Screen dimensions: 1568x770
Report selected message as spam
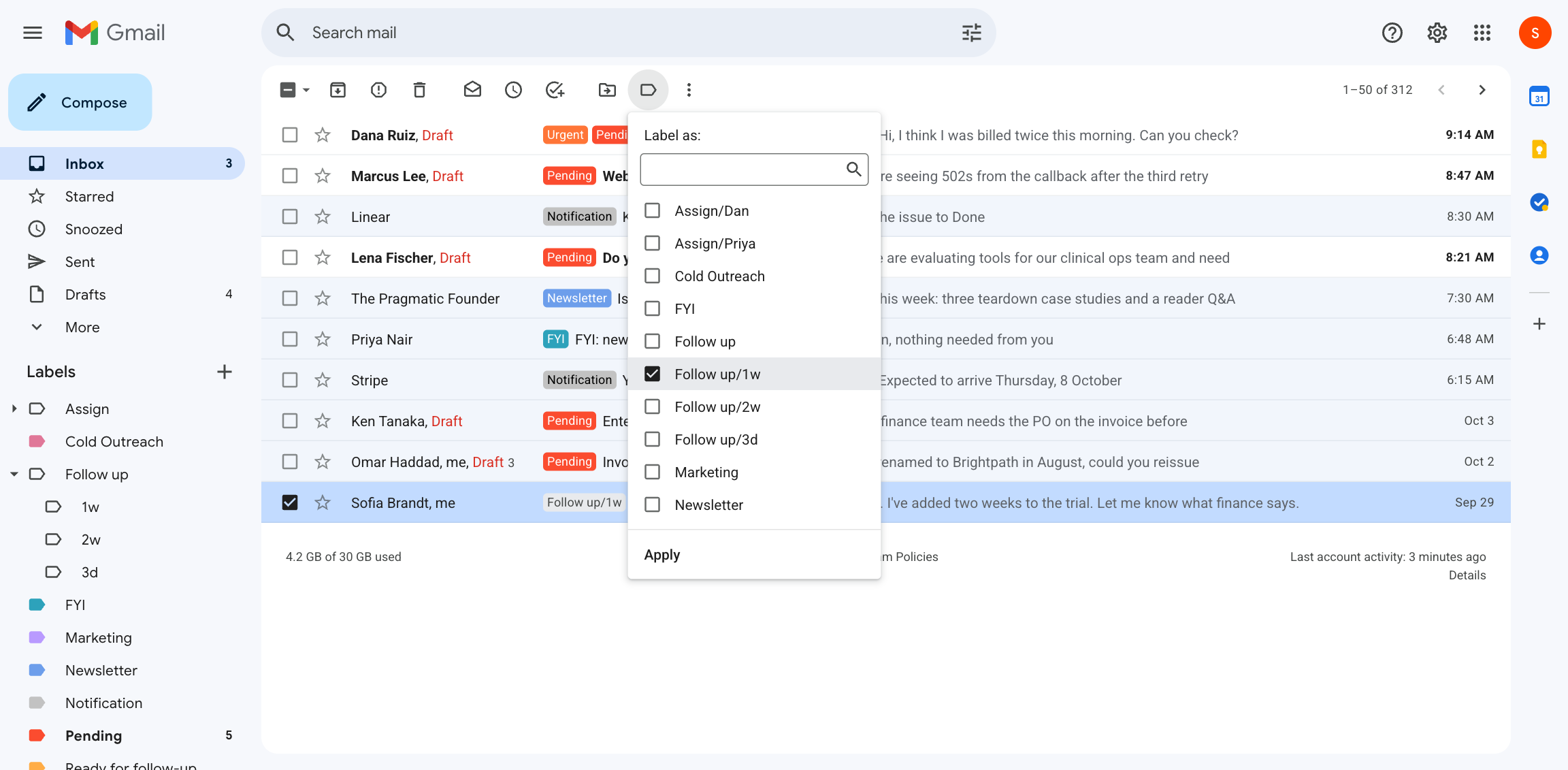click(x=378, y=90)
